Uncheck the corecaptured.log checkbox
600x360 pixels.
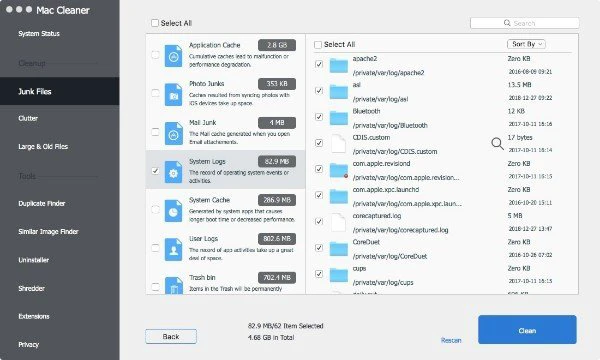pyautogui.click(x=319, y=222)
